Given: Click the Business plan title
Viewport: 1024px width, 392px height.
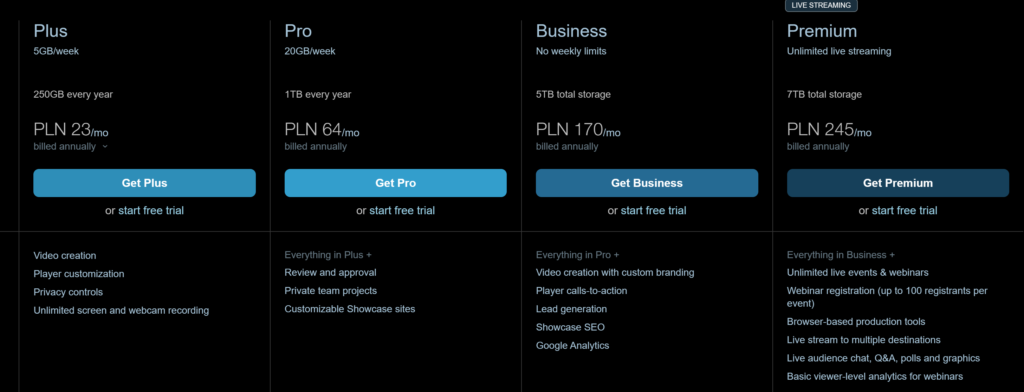Looking at the screenshot, I should pos(571,31).
